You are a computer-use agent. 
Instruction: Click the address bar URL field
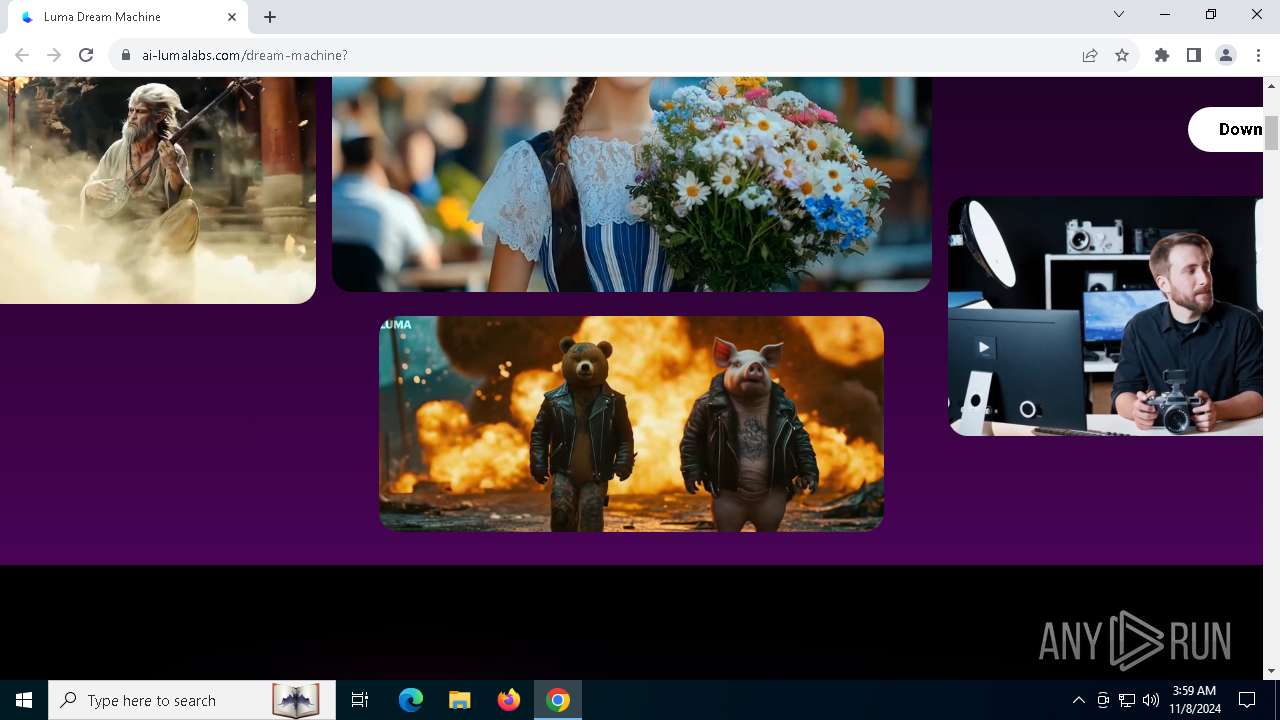(600, 55)
